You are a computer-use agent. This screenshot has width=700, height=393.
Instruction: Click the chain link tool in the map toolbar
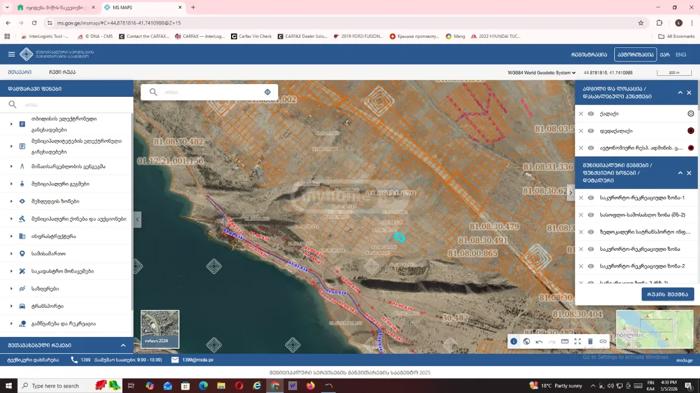click(603, 341)
